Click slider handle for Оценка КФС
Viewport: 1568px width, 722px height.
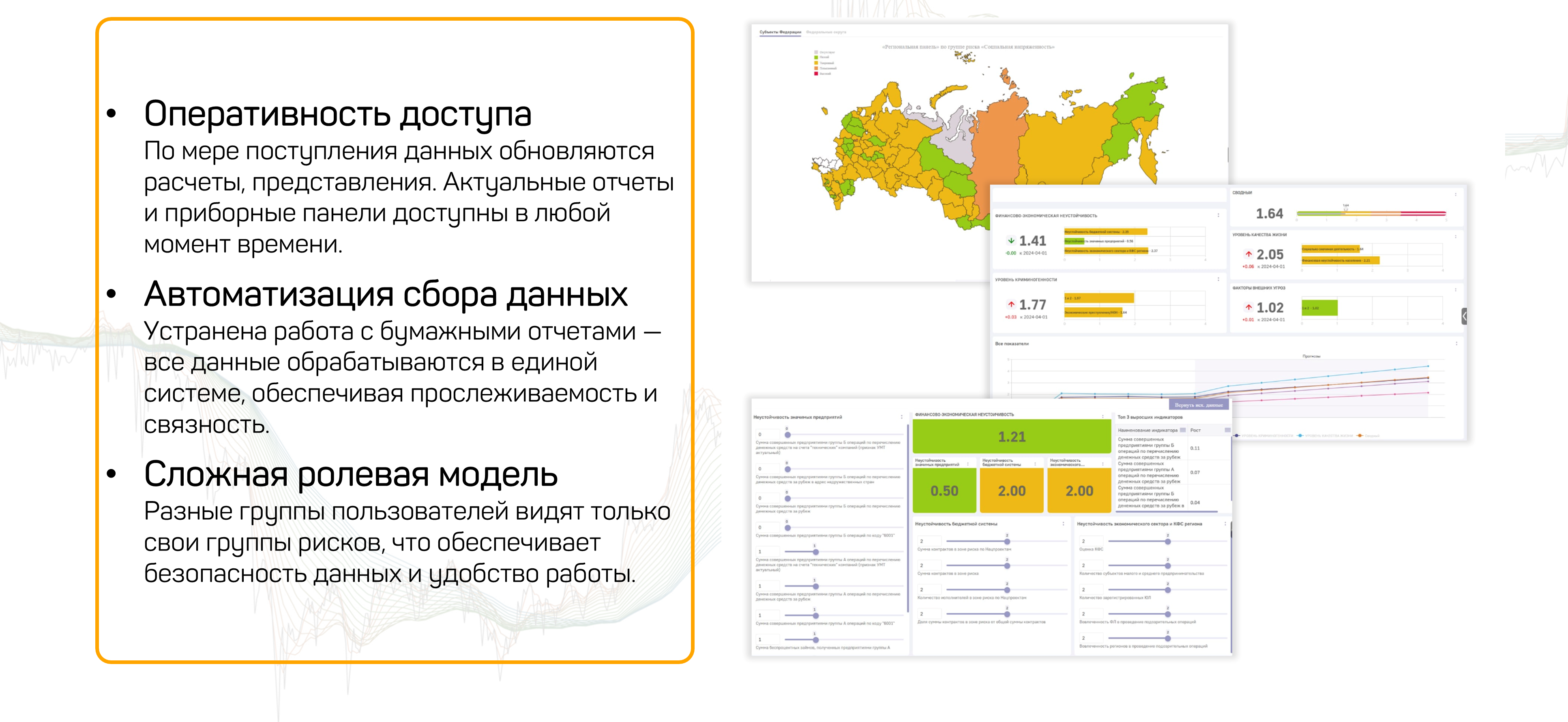pyautogui.click(x=1167, y=541)
